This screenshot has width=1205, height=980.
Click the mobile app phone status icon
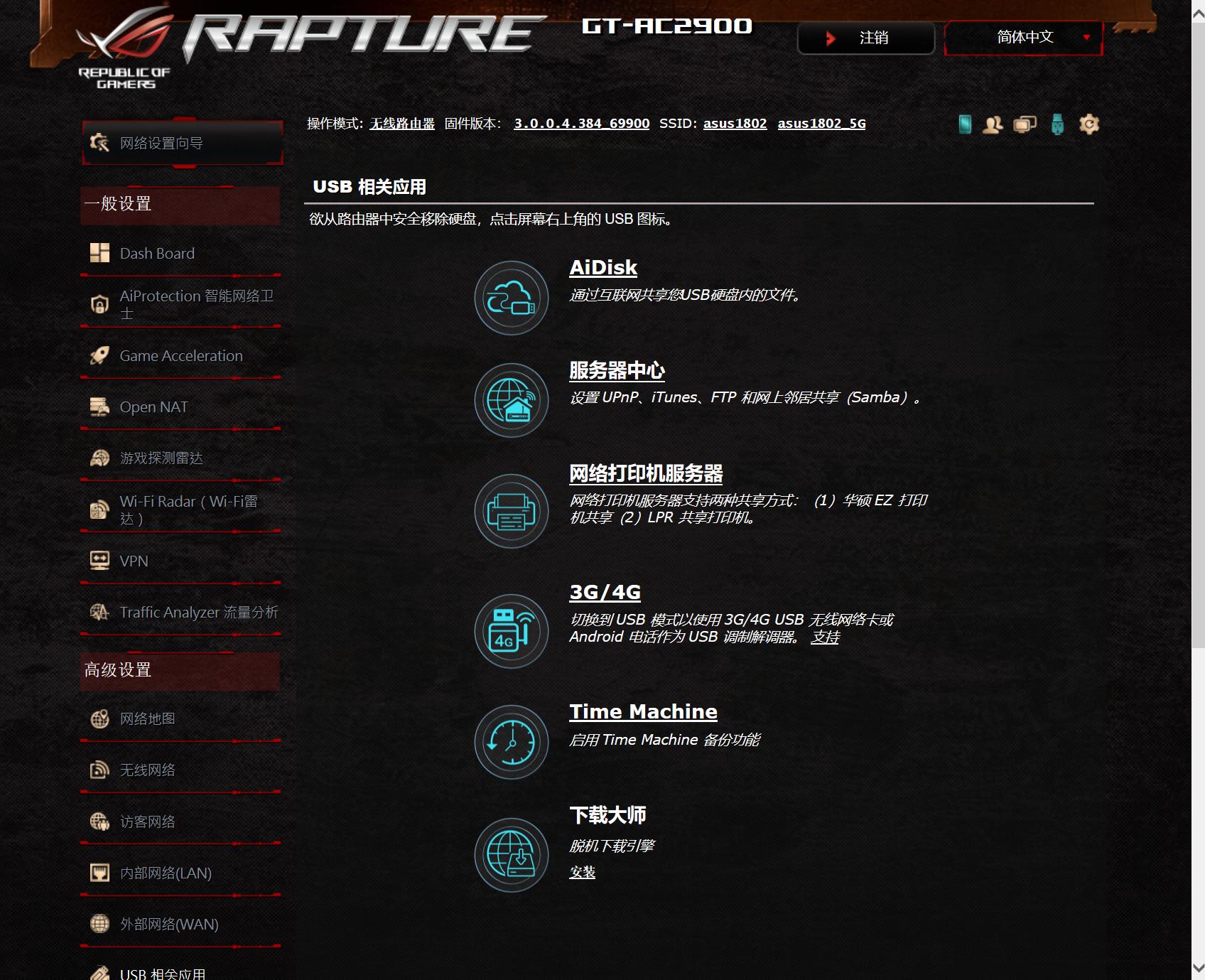[965, 124]
